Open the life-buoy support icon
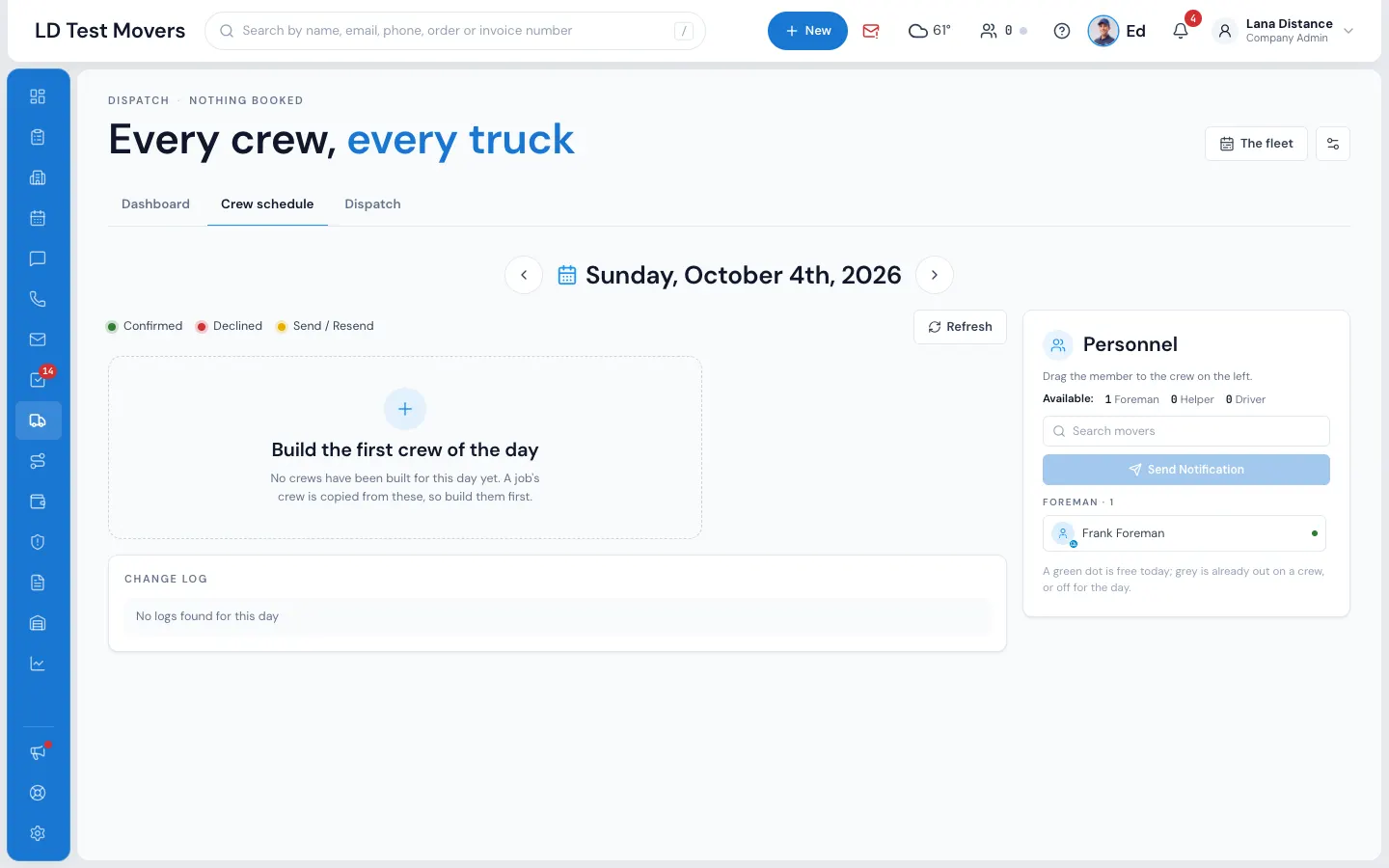 (x=38, y=793)
